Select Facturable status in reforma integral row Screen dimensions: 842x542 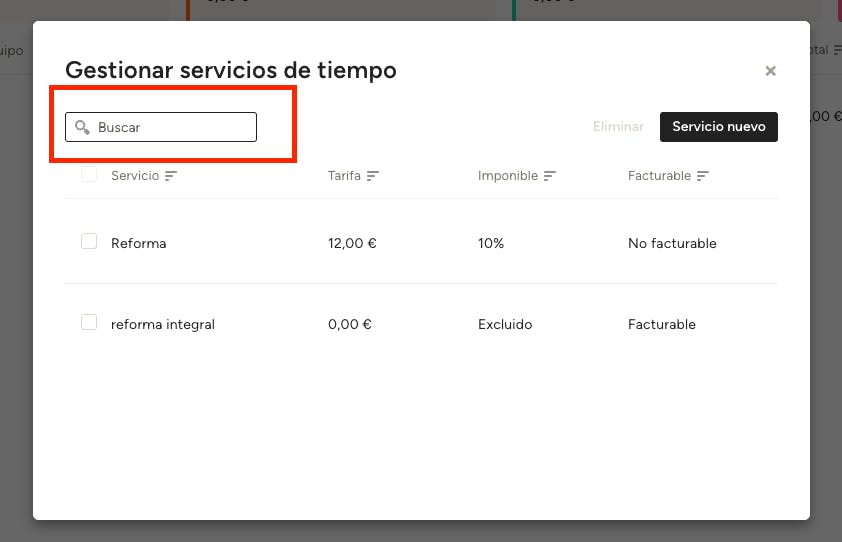tap(662, 324)
